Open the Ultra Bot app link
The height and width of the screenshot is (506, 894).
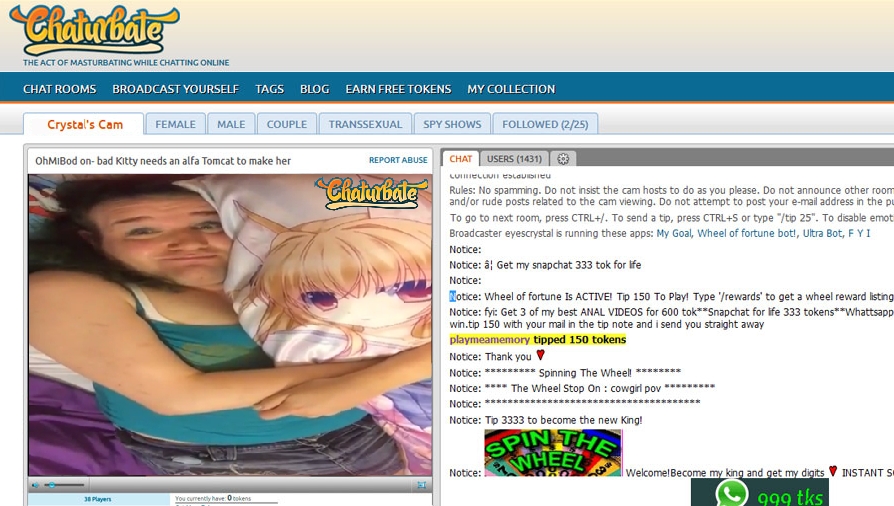tap(823, 233)
